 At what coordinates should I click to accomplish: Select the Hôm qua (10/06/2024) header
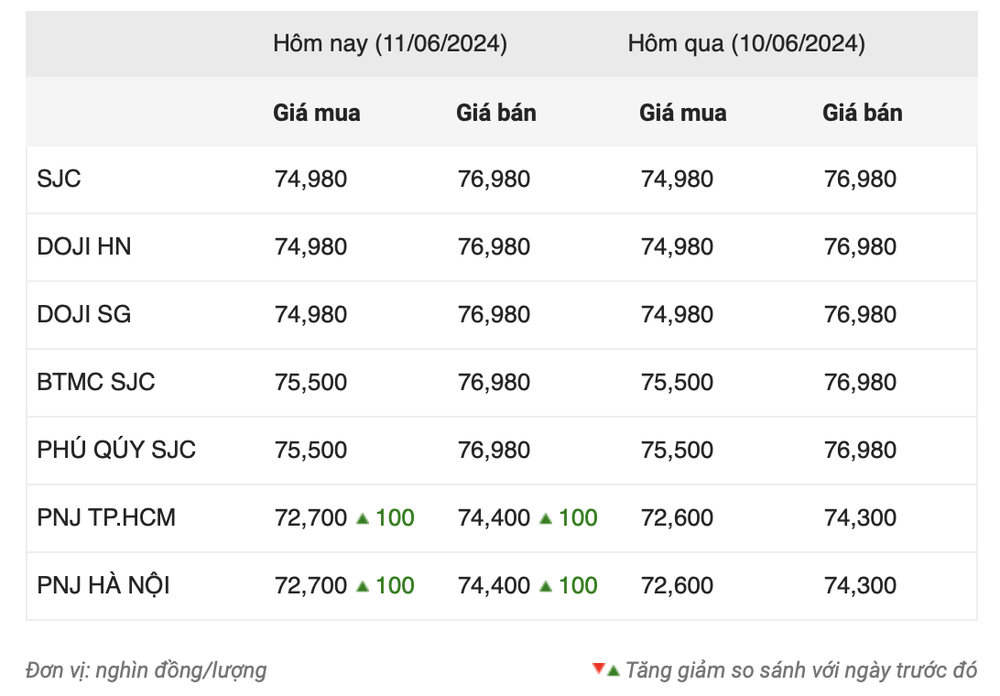tap(746, 43)
